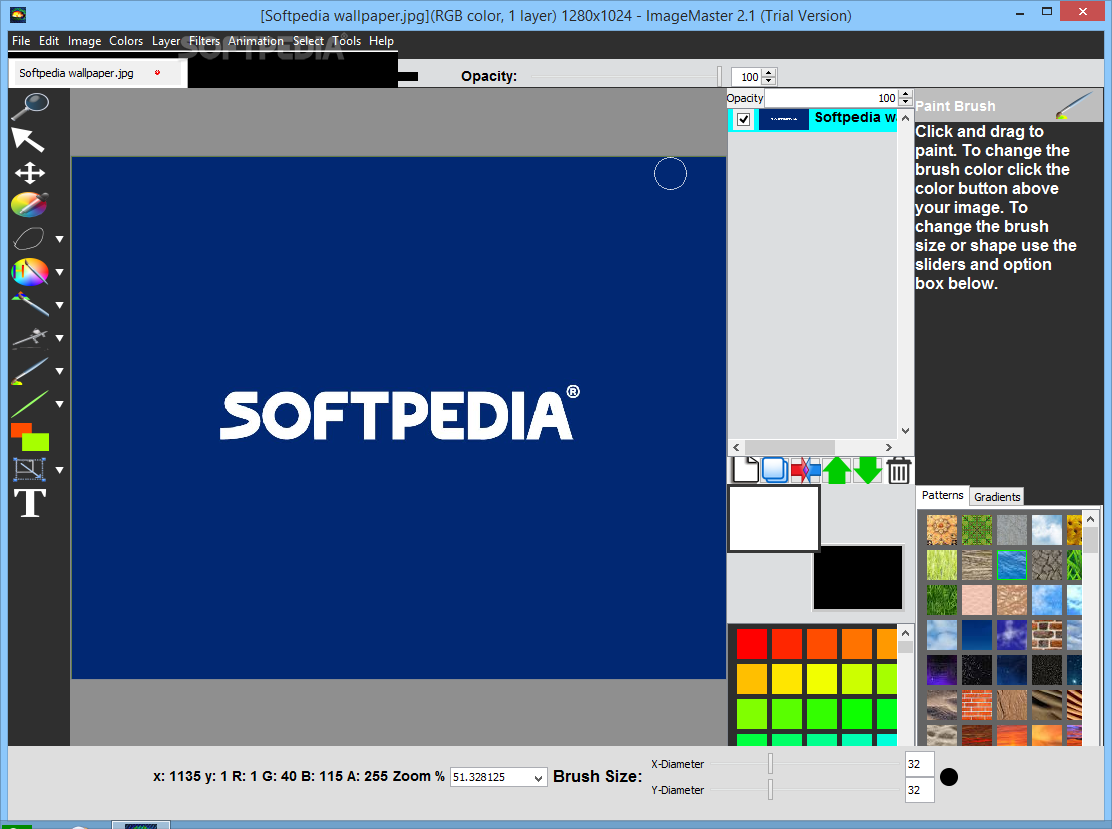Select the green line drawing tool

click(x=30, y=404)
